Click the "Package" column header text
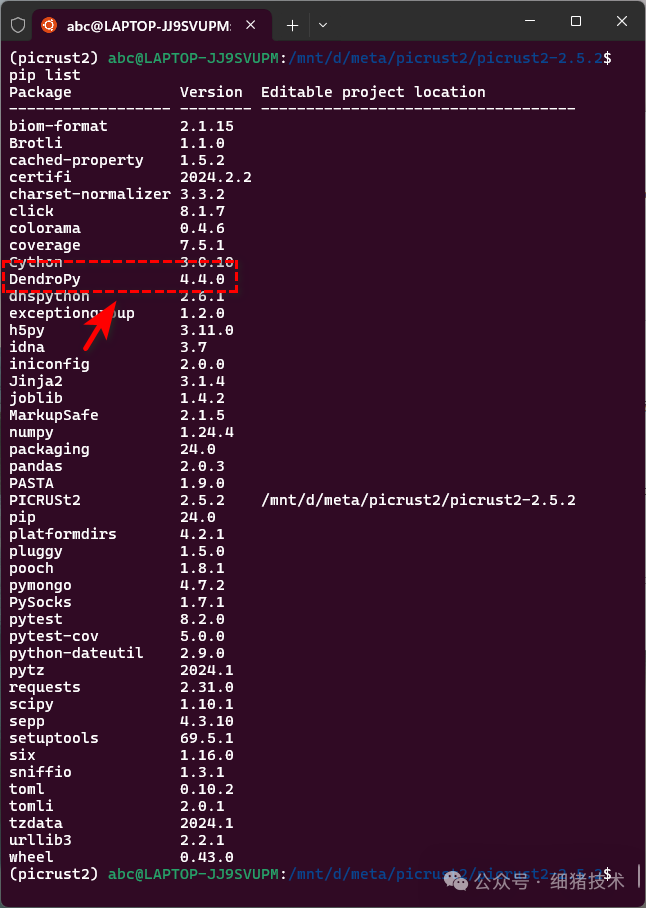This screenshot has width=646, height=908. click(40, 92)
